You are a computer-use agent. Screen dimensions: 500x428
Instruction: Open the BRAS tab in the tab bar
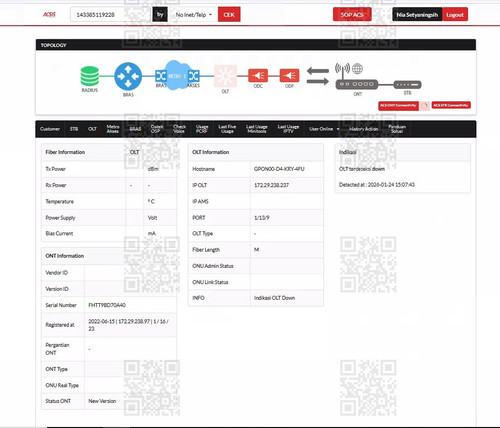(x=135, y=129)
